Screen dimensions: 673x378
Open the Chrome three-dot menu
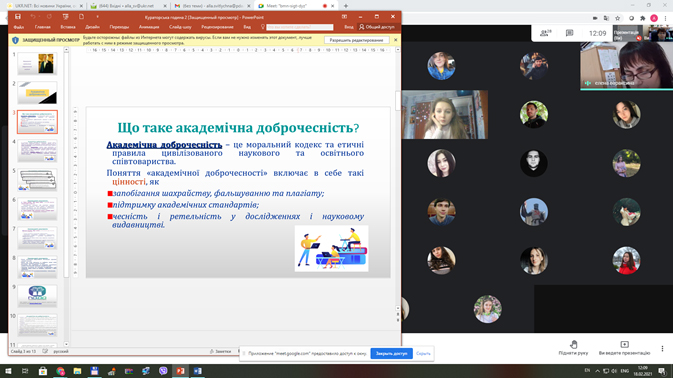click(666, 18)
